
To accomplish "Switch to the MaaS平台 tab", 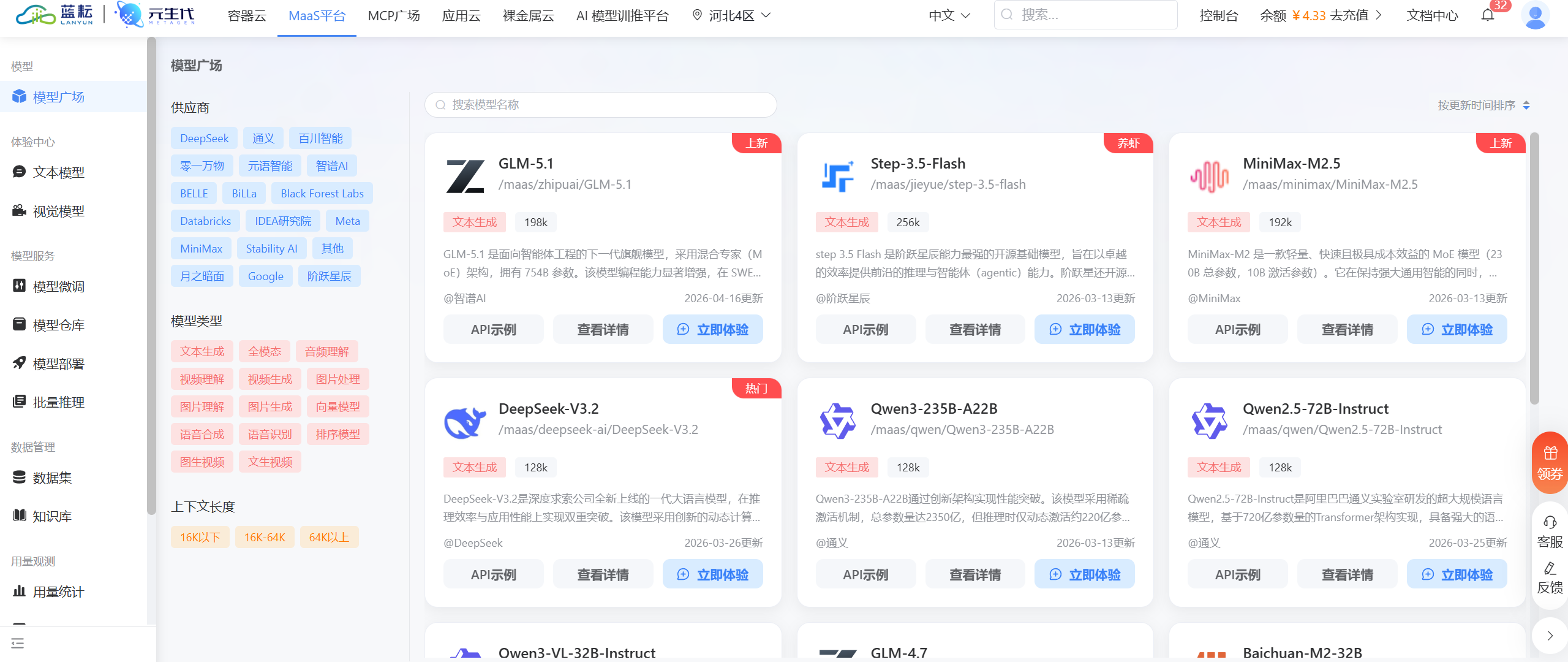I will pos(317,16).
